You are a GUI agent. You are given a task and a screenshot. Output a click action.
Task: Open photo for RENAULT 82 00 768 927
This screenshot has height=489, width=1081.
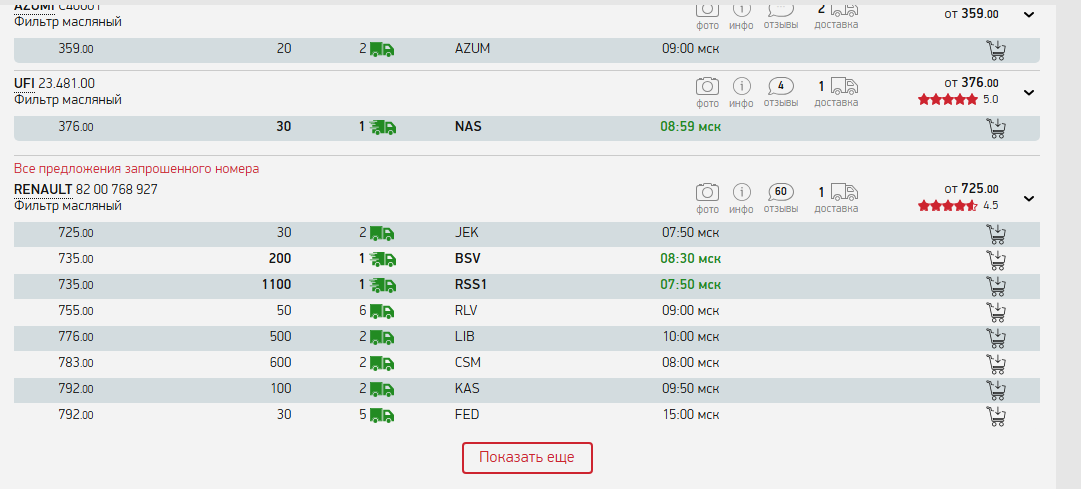[707, 199]
